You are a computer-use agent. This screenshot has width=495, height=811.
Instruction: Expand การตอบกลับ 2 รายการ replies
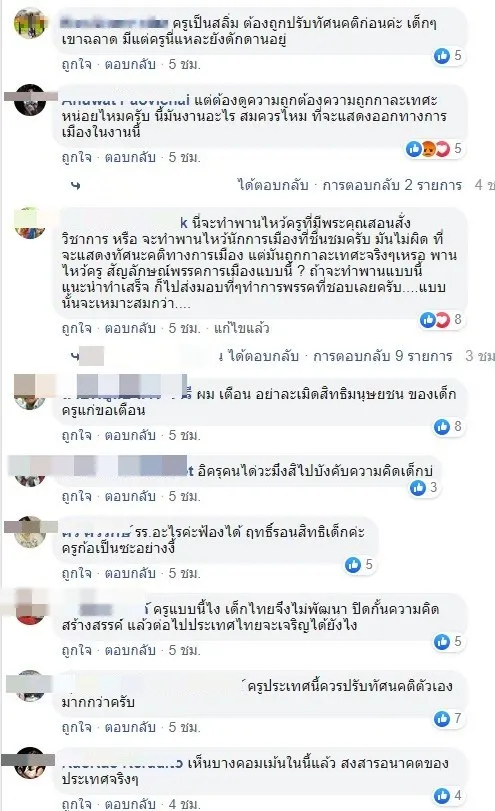click(392, 185)
